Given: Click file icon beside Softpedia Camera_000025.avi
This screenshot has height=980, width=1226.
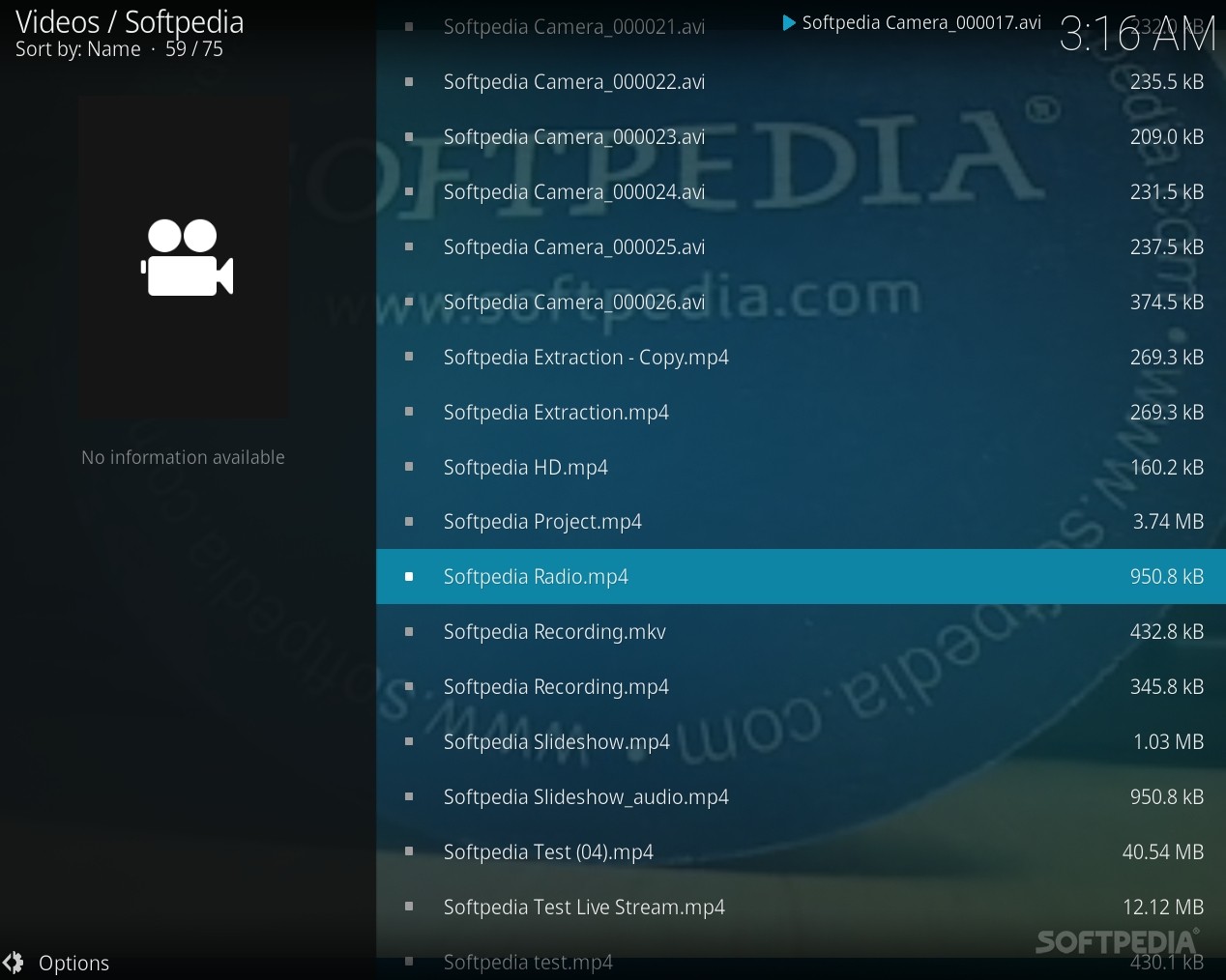Looking at the screenshot, I should (x=409, y=247).
